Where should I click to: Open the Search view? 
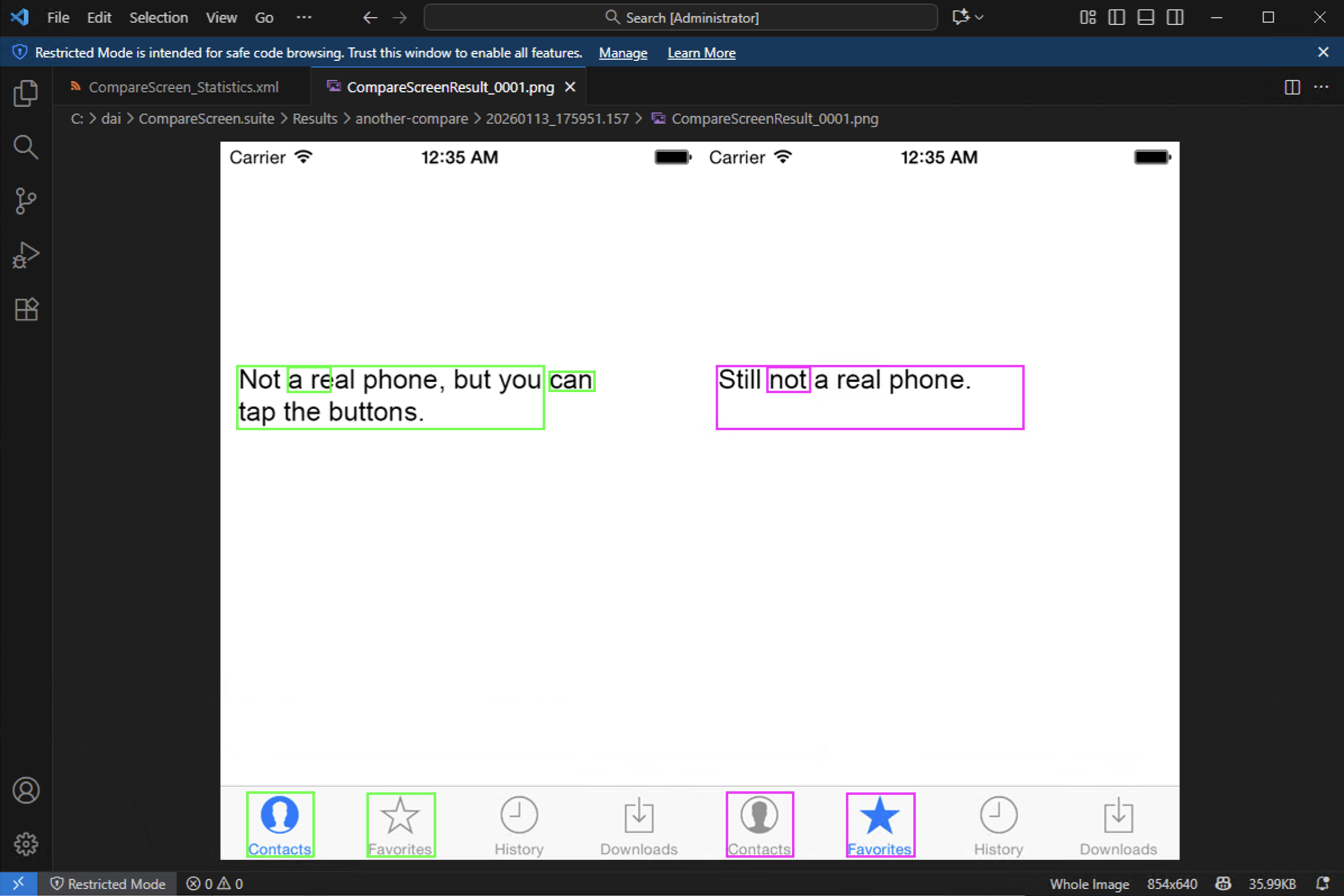click(x=26, y=147)
